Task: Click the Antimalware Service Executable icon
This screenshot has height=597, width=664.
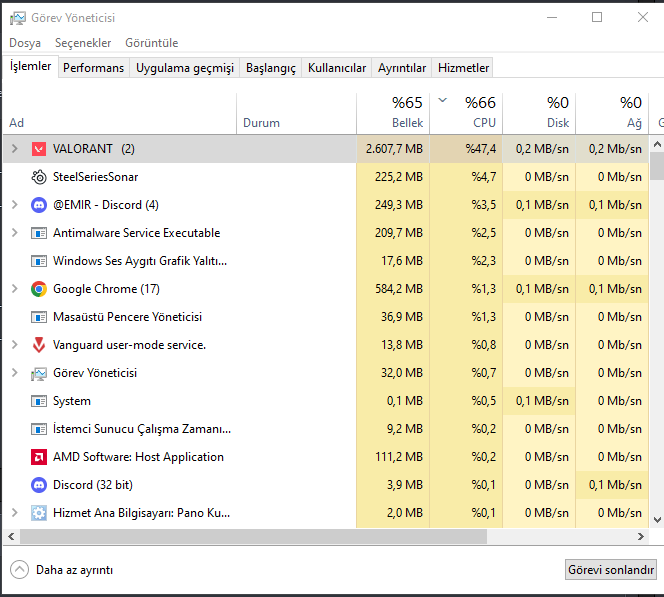Action: pyautogui.click(x=39, y=233)
